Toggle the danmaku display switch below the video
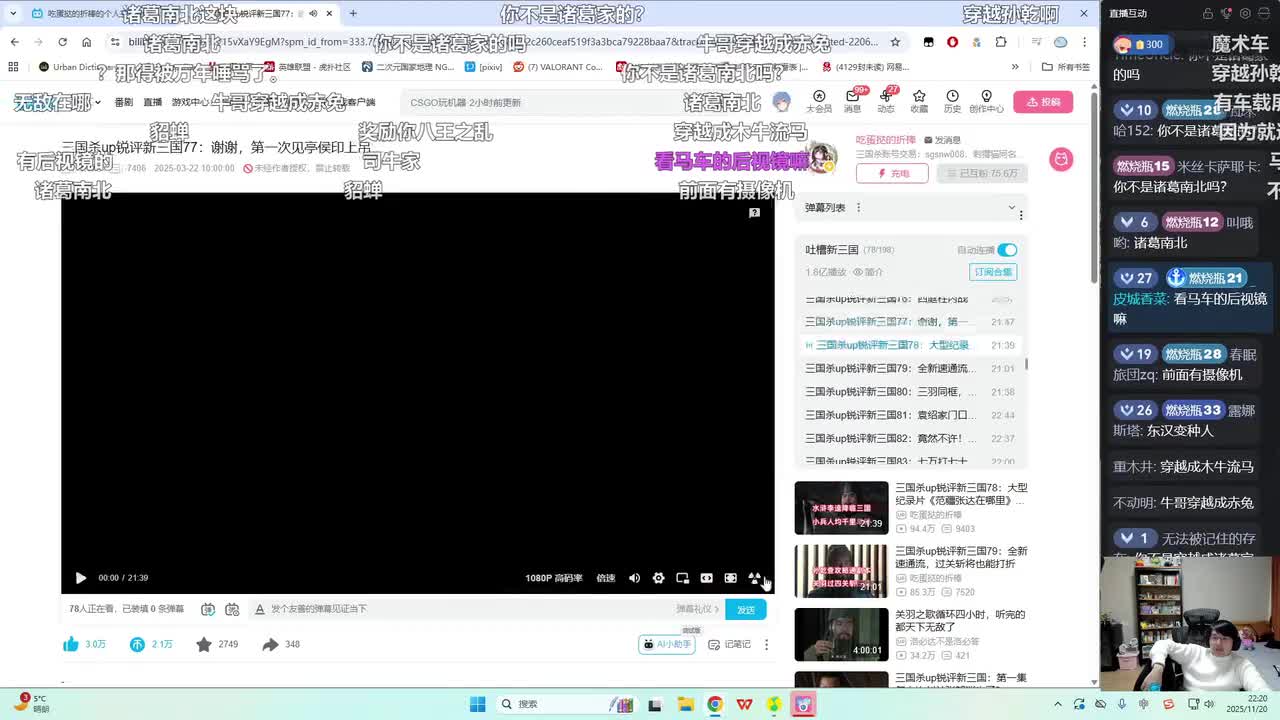 click(208, 609)
